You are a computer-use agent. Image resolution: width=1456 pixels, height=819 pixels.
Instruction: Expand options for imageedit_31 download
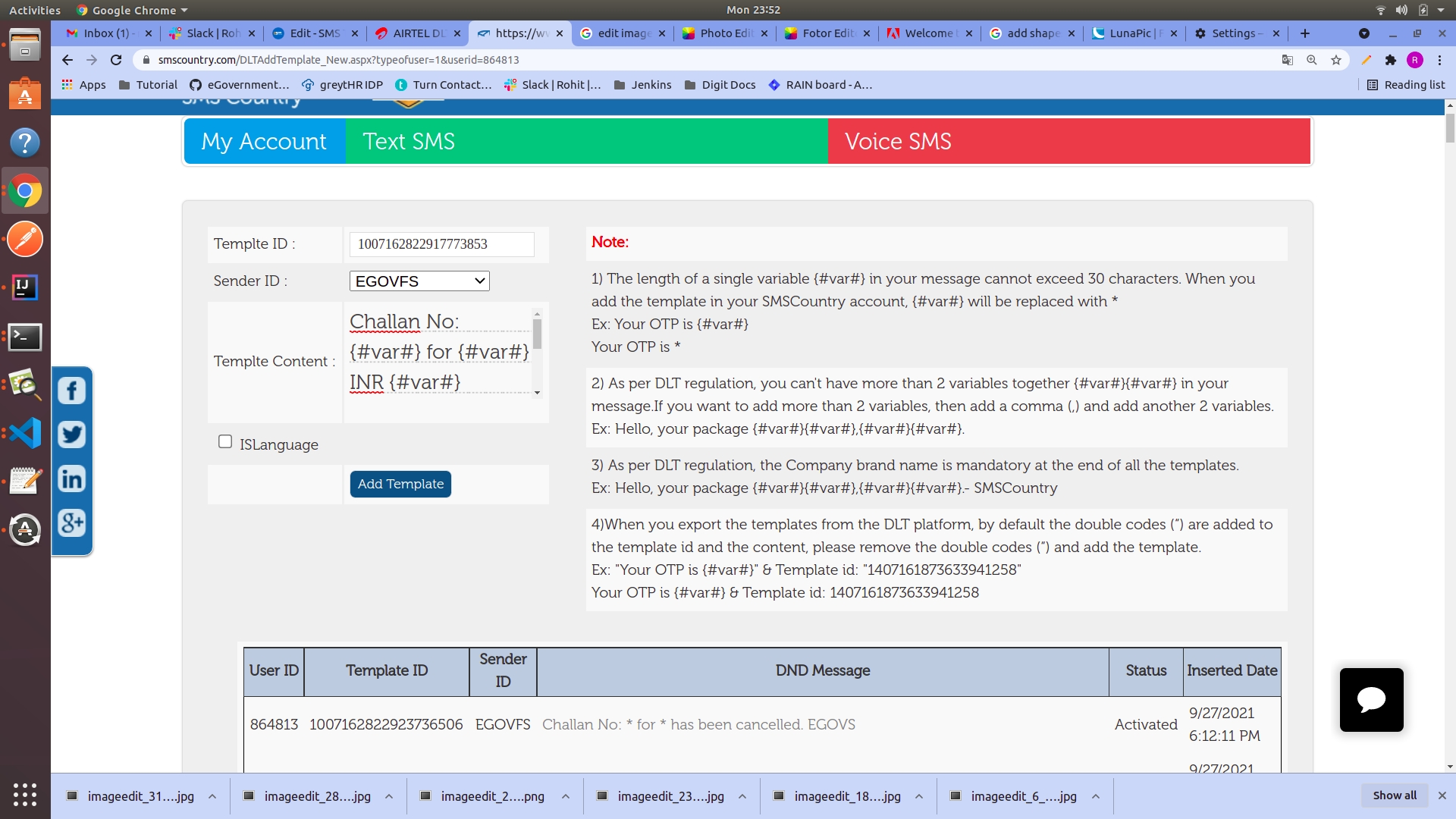pyautogui.click(x=212, y=796)
